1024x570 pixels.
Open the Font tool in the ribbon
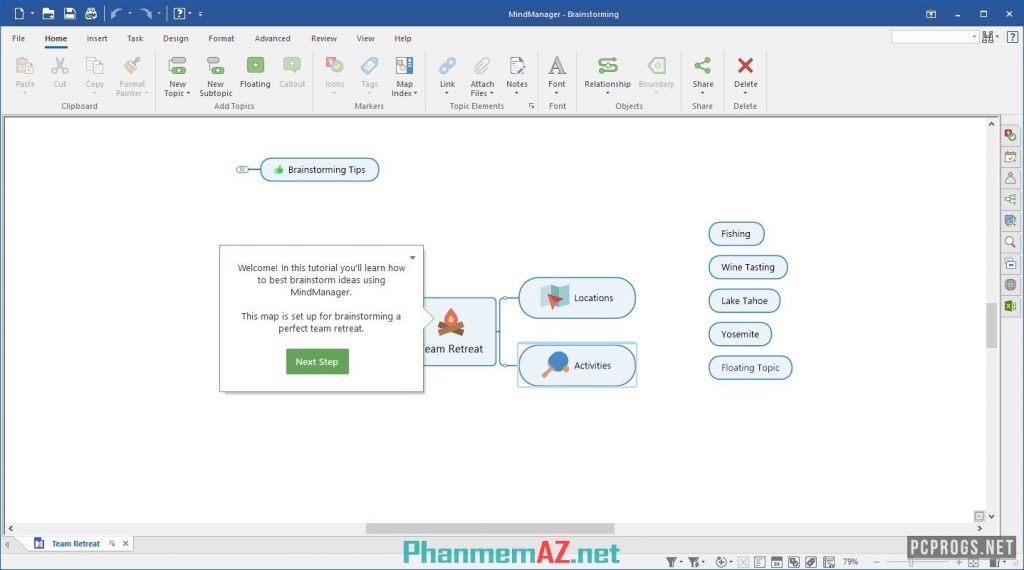556,71
